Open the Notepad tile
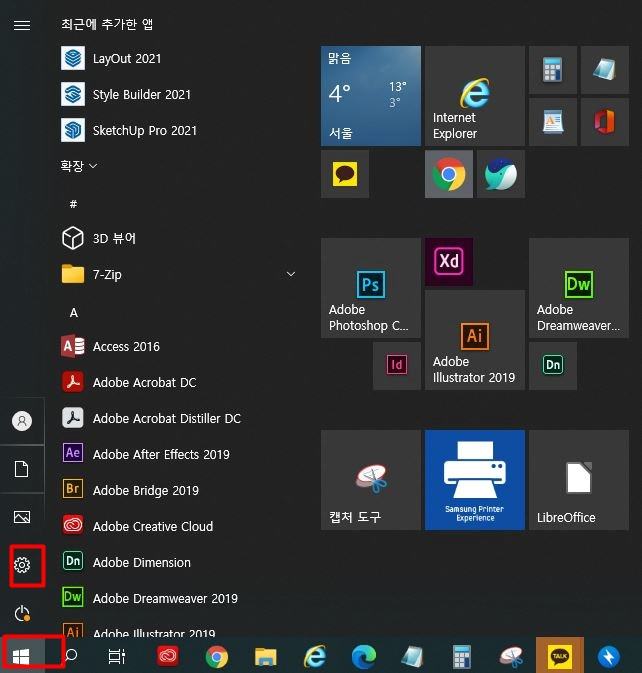Screen dimensions: 642x673 tap(605, 70)
